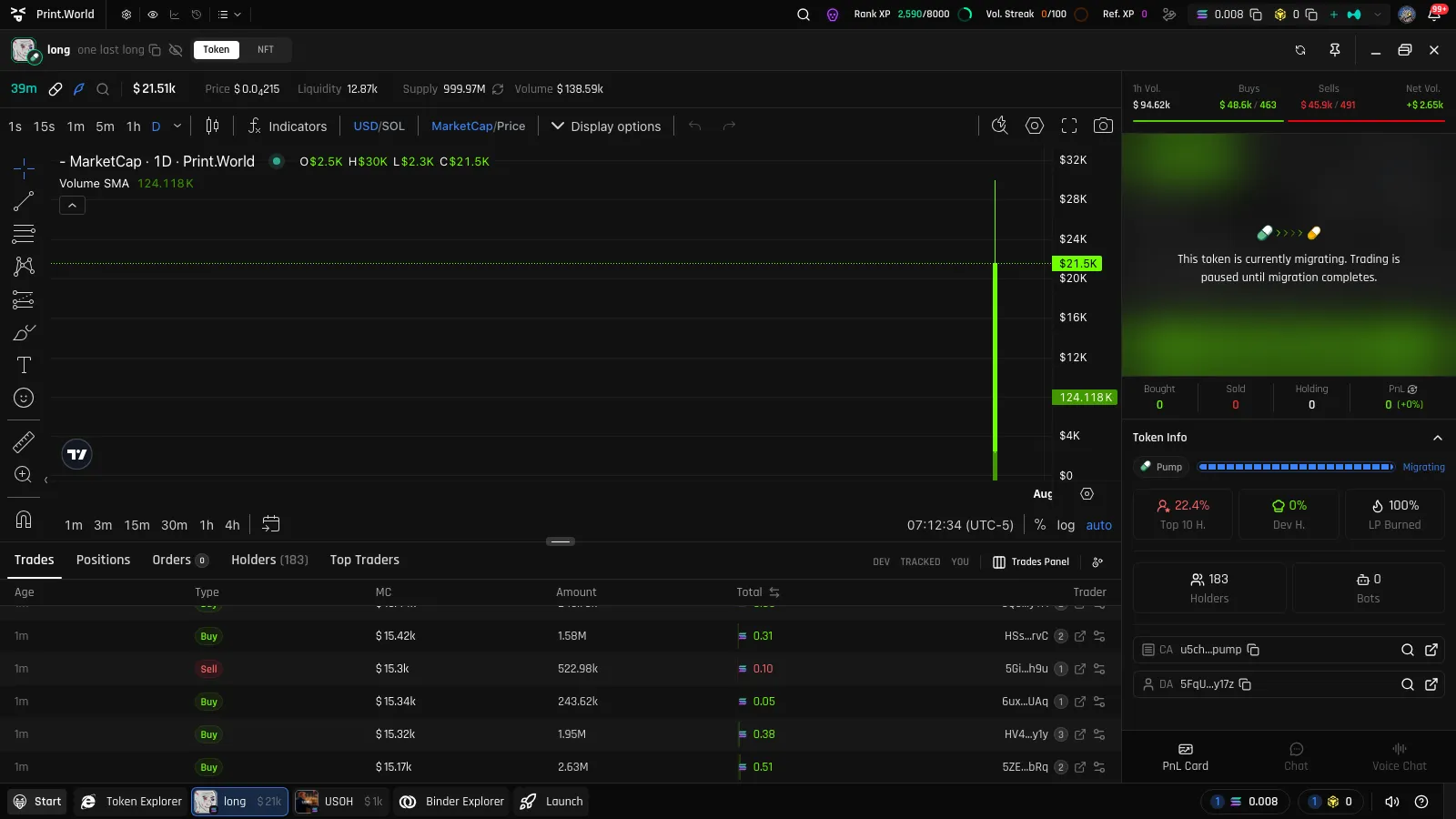
Task: Open Trades Panel button
Action: tap(1030, 562)
